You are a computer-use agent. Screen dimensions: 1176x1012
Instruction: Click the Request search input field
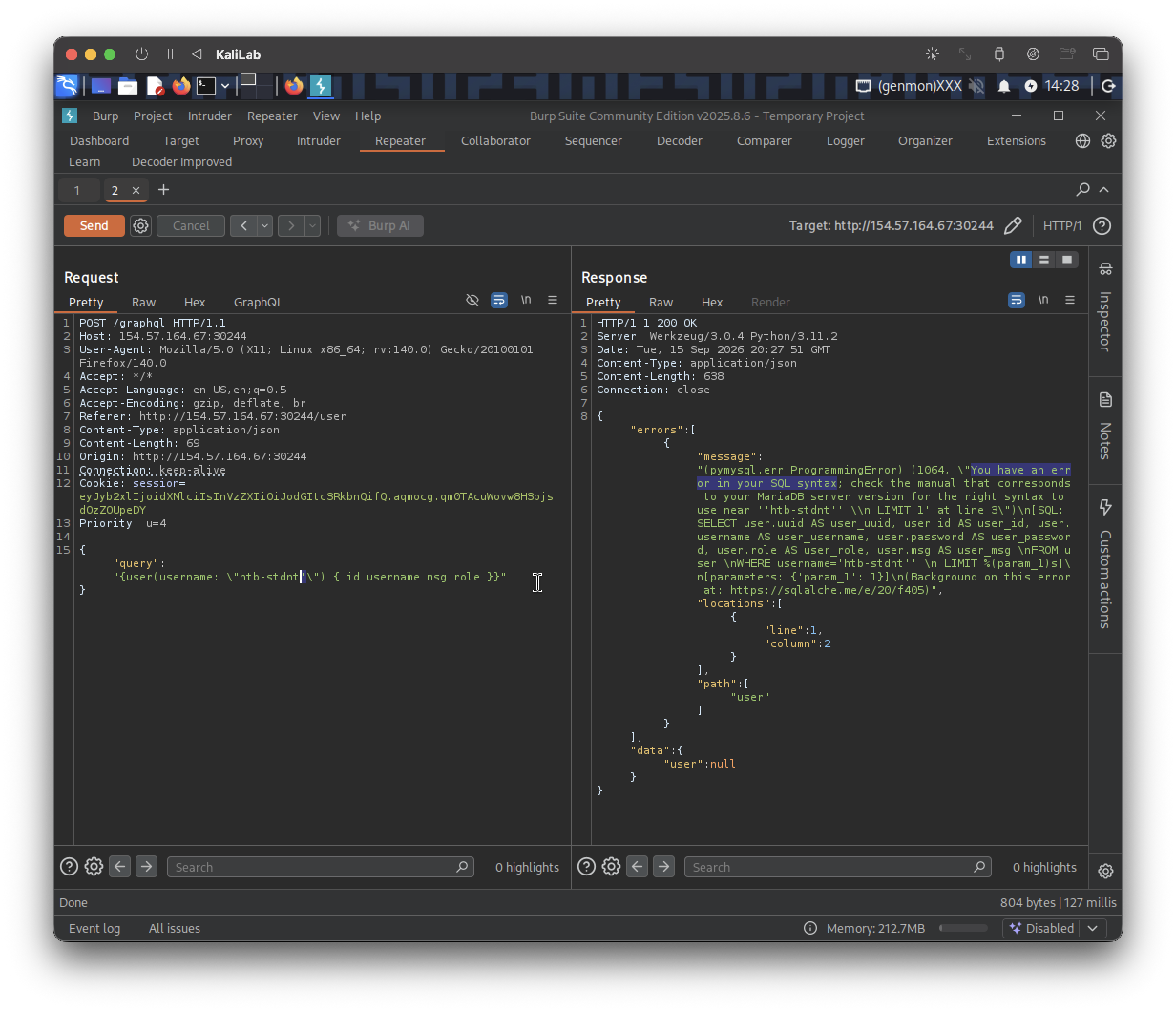coord(320,867)
